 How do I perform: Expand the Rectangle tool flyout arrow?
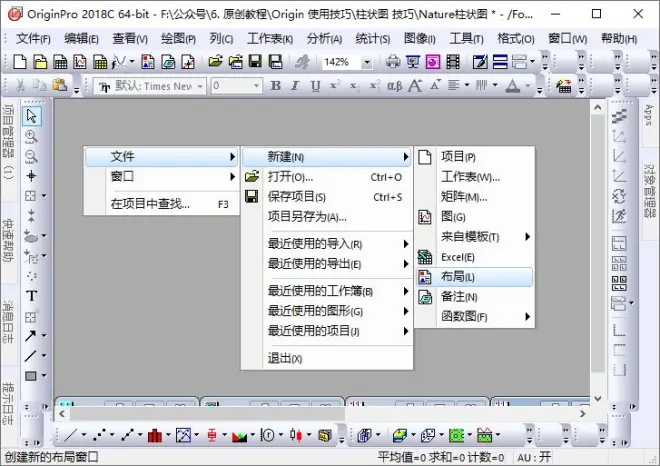tap(44, 375)
